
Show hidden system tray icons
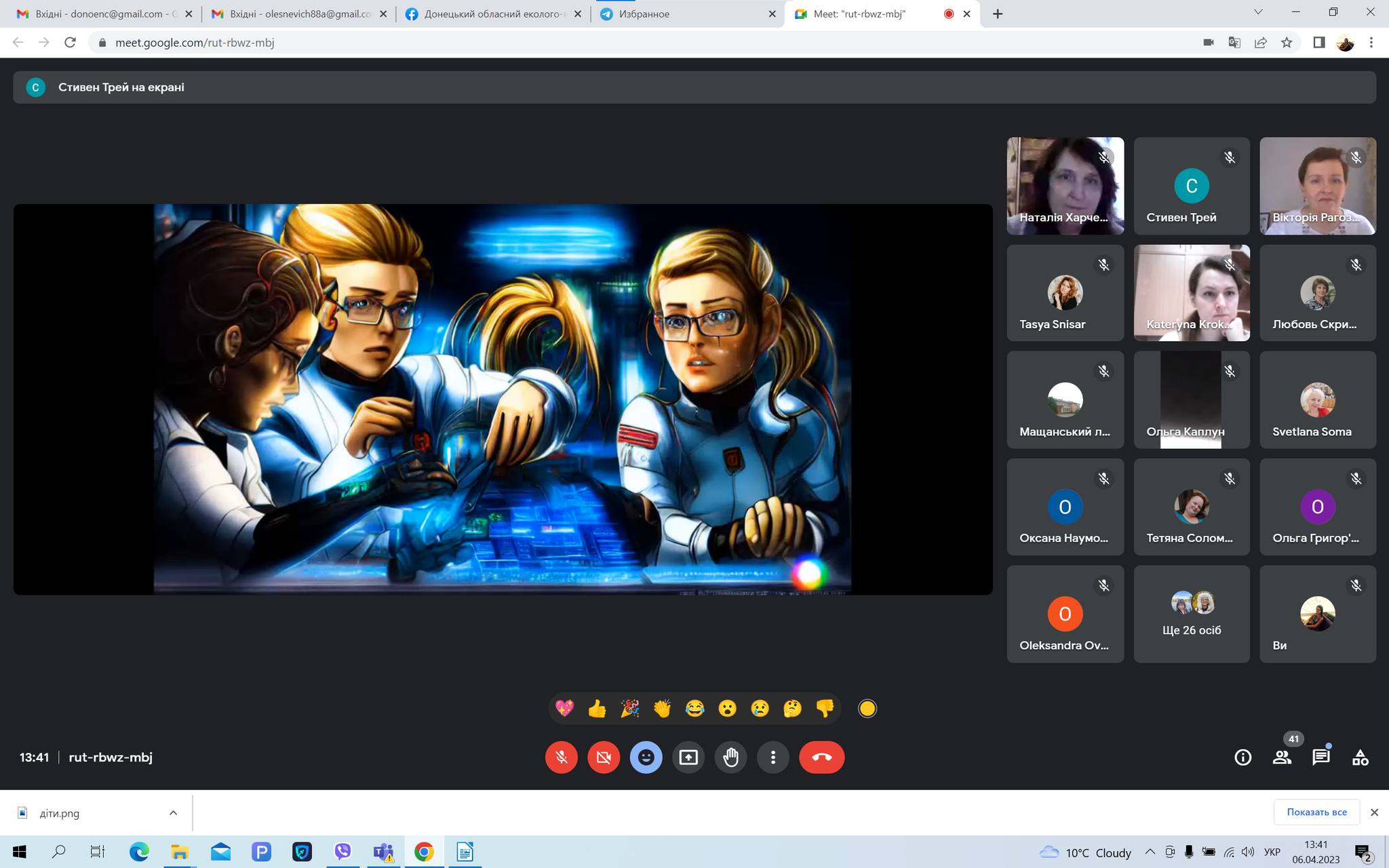[x=1150, y=852]
